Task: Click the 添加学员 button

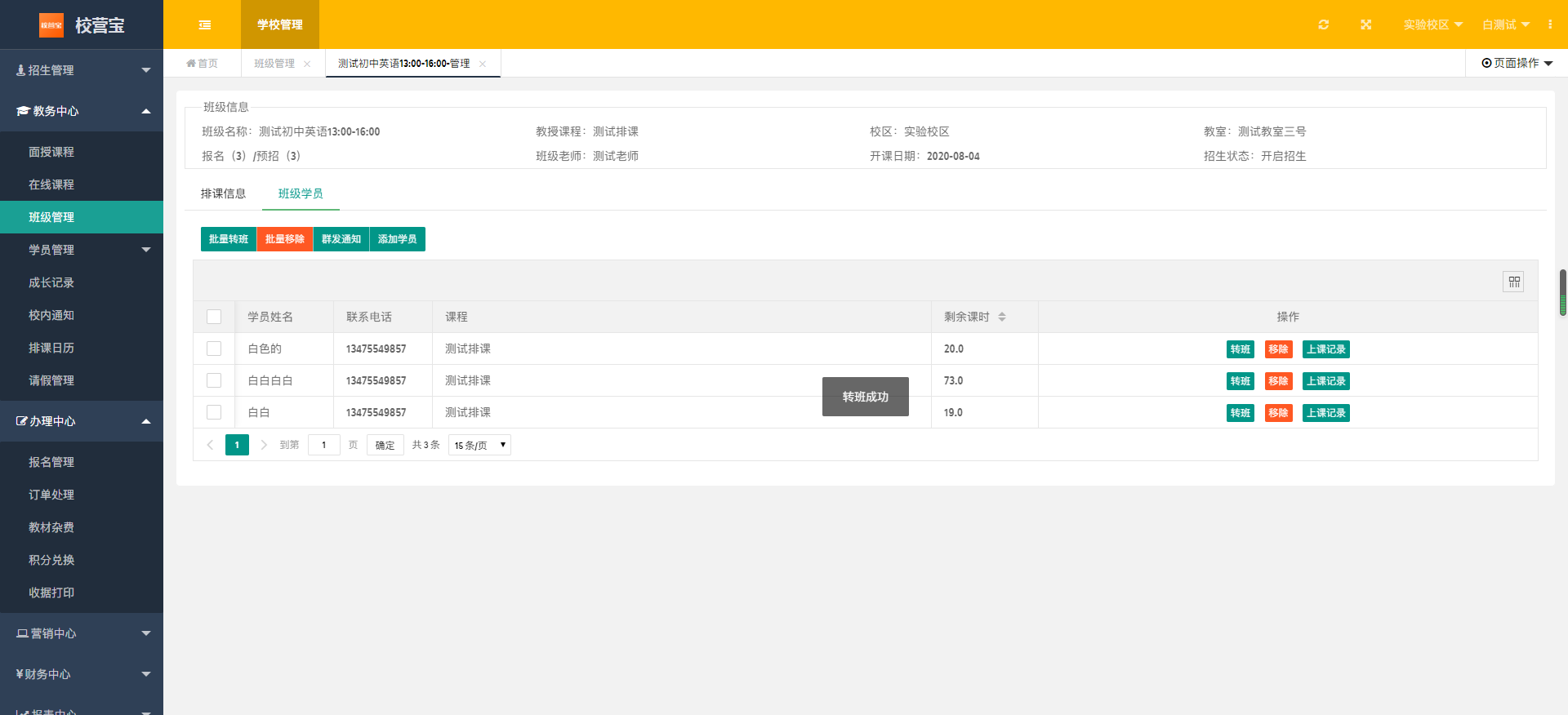Action: [x=398, y=239]
